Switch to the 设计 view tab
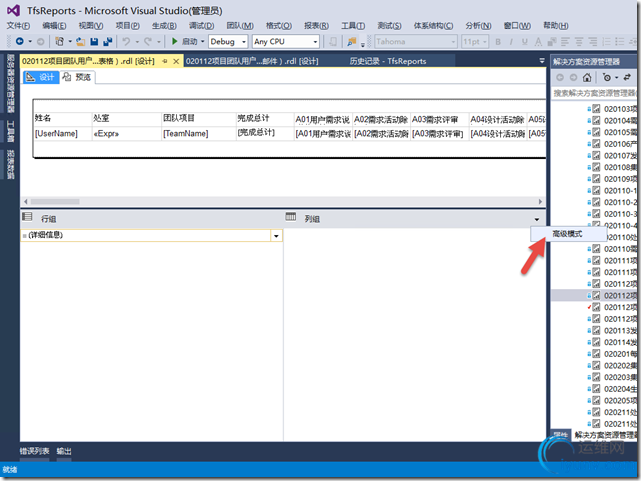 [x=41, y=77]
